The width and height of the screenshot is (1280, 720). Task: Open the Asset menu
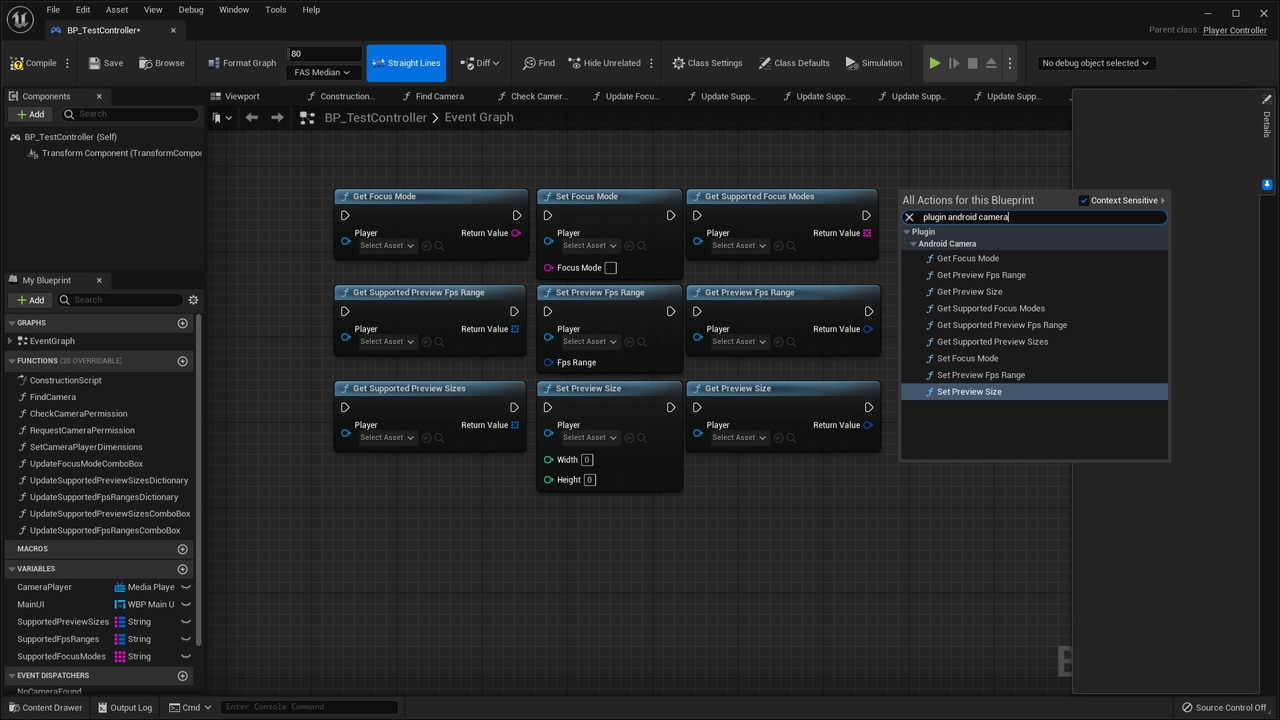(117, 9)
